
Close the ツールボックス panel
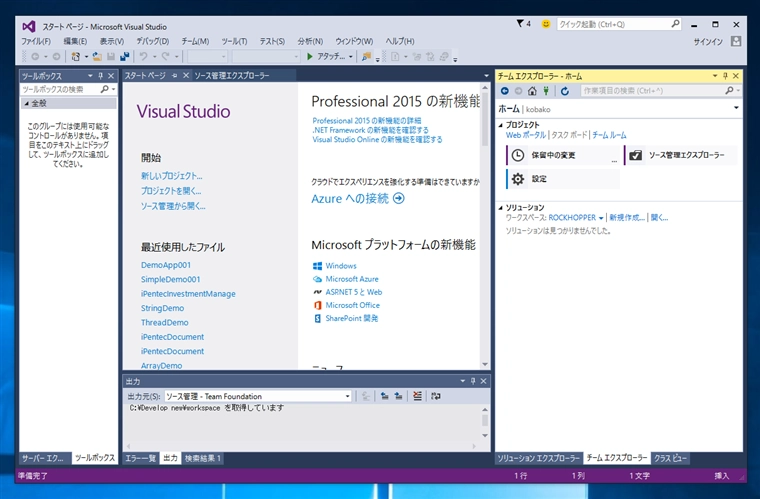pyautogui.click(x=111, y=76)
